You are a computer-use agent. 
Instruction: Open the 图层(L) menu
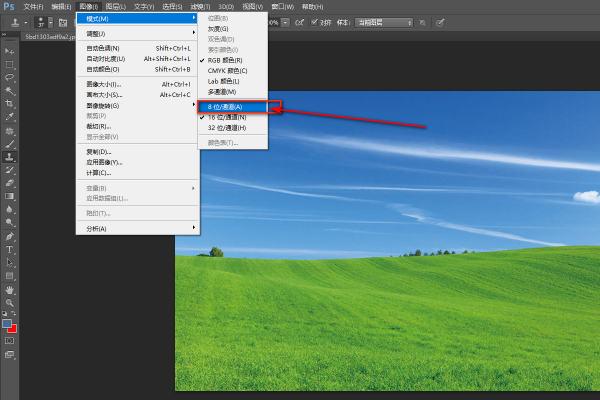point(116,7)
